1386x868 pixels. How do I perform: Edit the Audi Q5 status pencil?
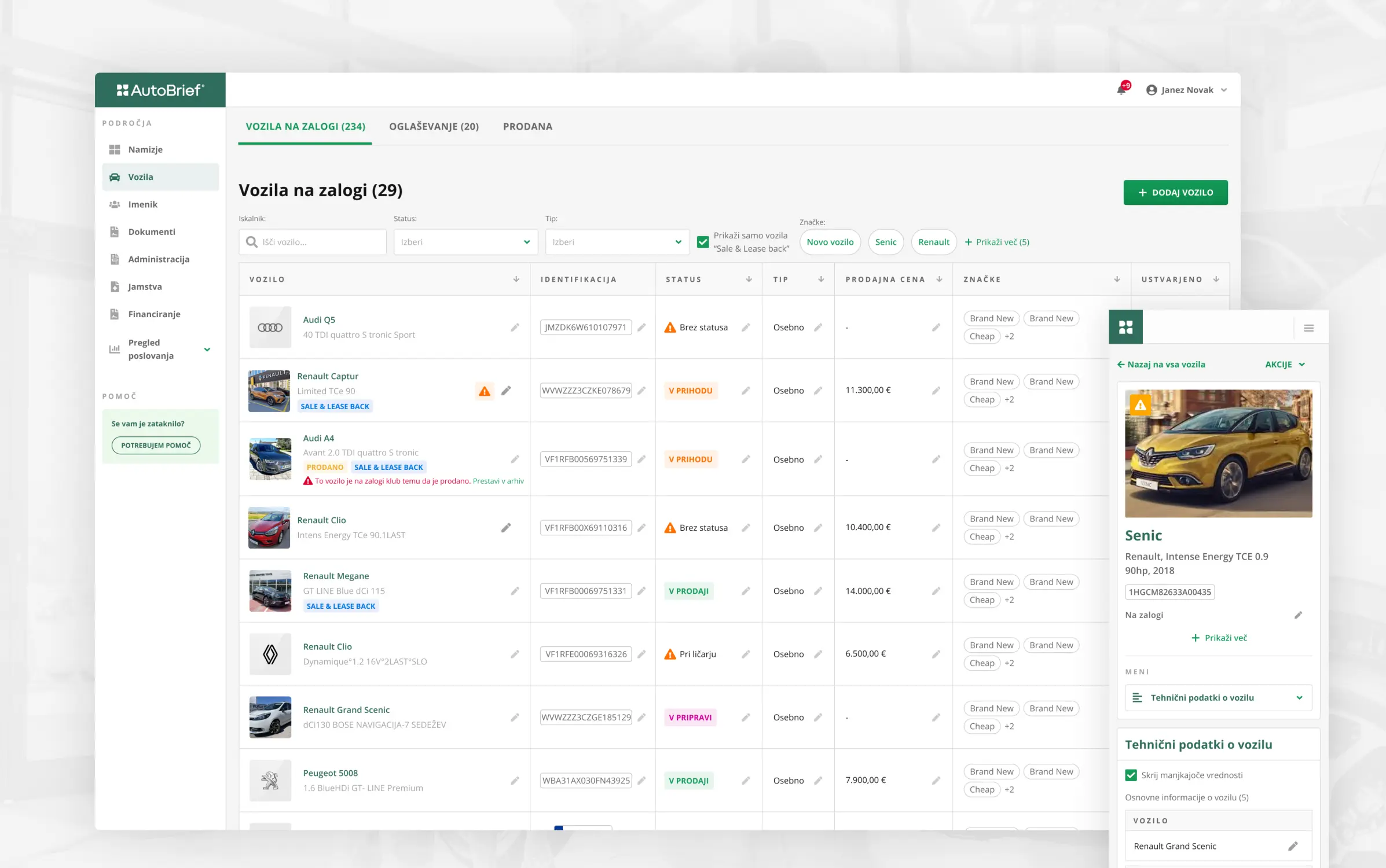[x=746, y=328]
